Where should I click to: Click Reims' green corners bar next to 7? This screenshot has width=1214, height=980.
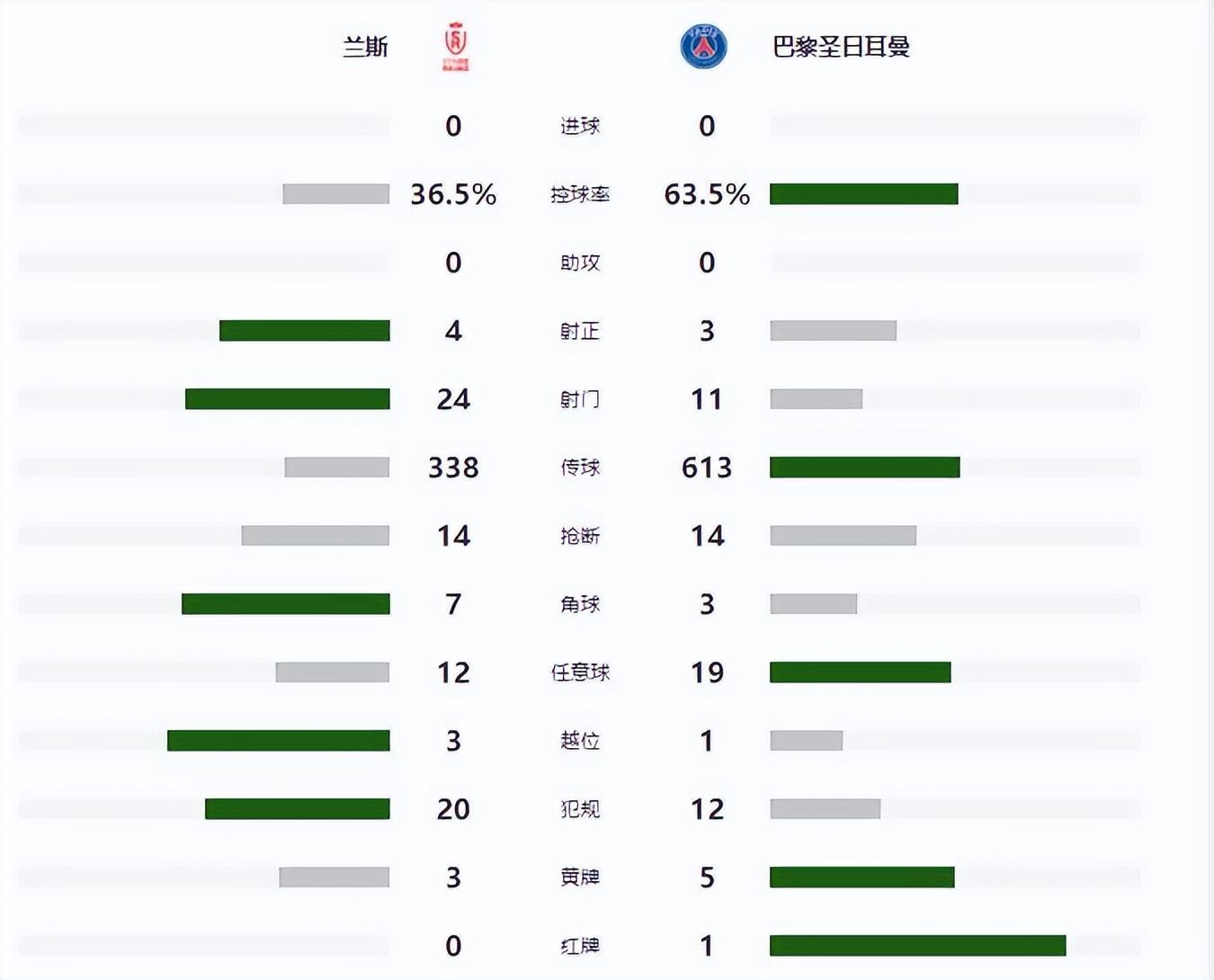[x=286, y=604]
